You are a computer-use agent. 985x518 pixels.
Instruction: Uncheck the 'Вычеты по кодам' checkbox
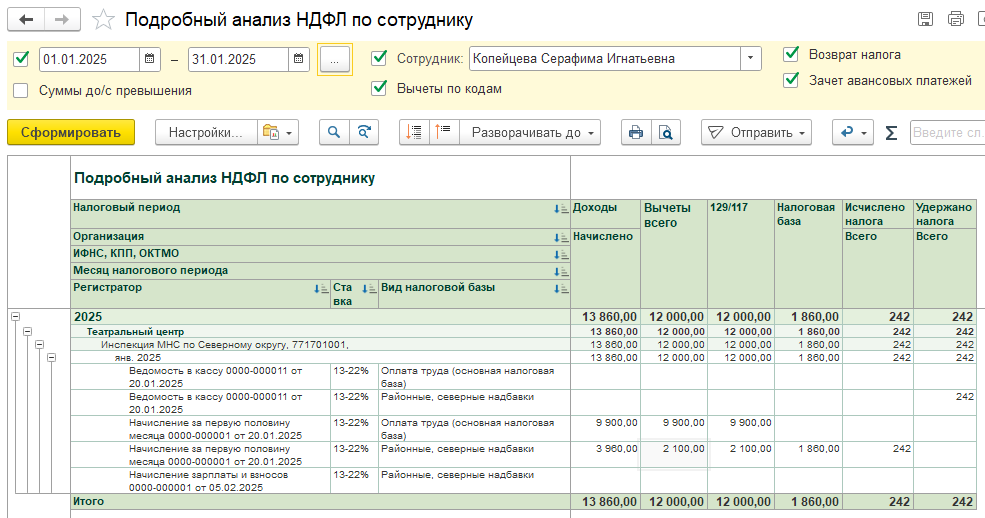(x=379, y=88)
